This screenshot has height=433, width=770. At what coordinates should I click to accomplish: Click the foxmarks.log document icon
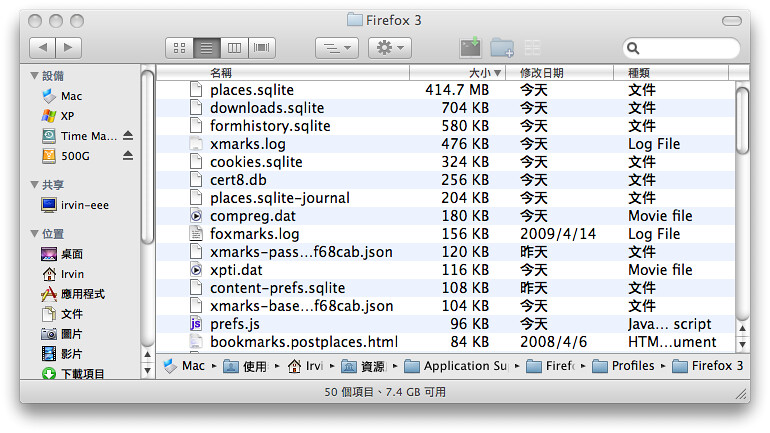(196, 234)
